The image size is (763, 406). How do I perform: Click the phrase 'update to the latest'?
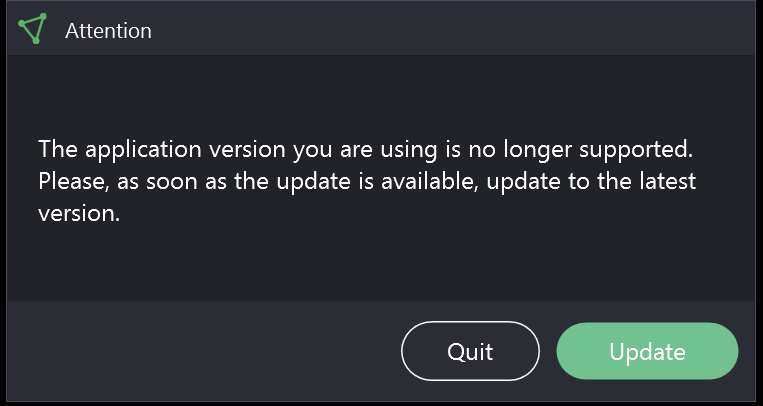click(x=591, y=181)
